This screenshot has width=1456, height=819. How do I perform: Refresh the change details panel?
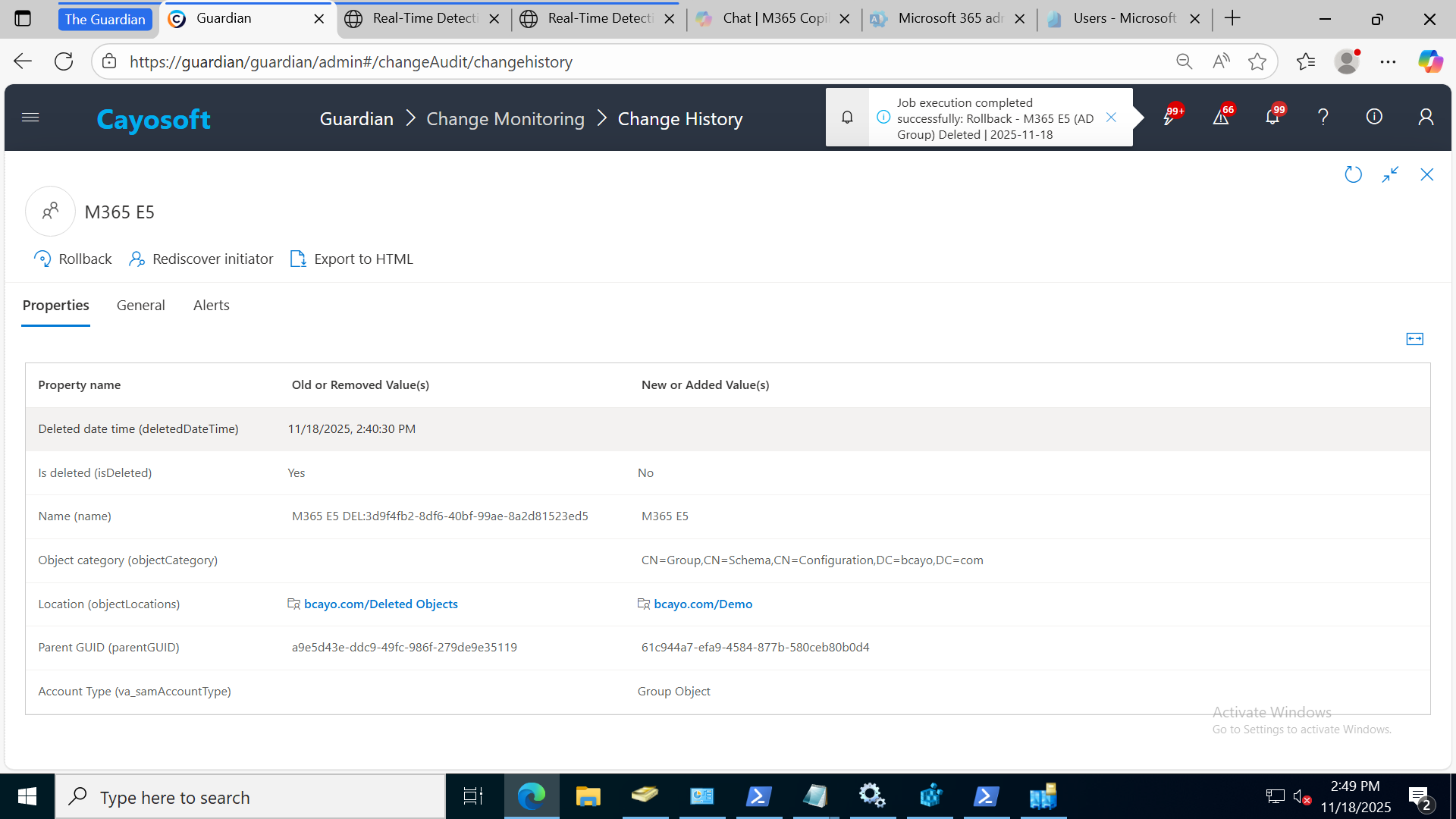point(1353,175)
